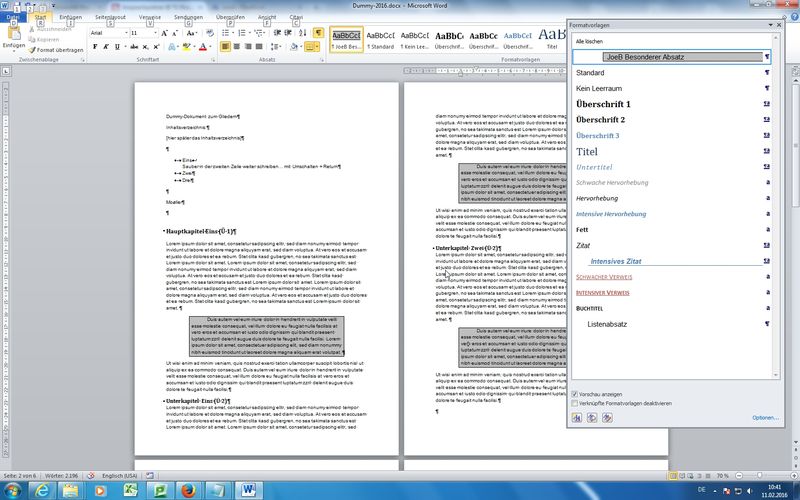
Task: Uncheck the Vorschau anzeigen checkbox
Action: [575, 395]
